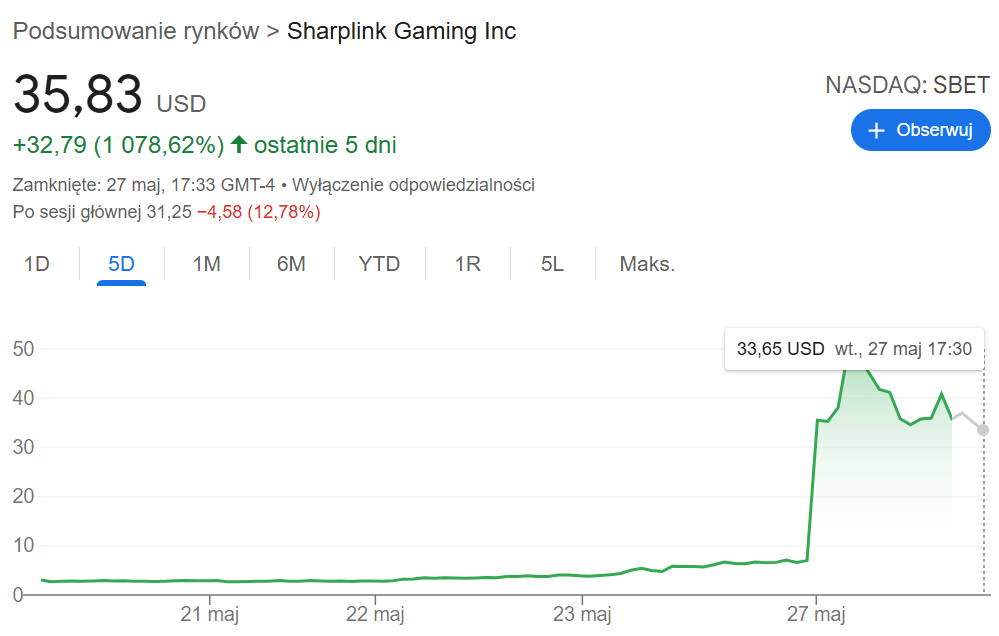Follow the stock with the Obserwuj button

[920, 131]
